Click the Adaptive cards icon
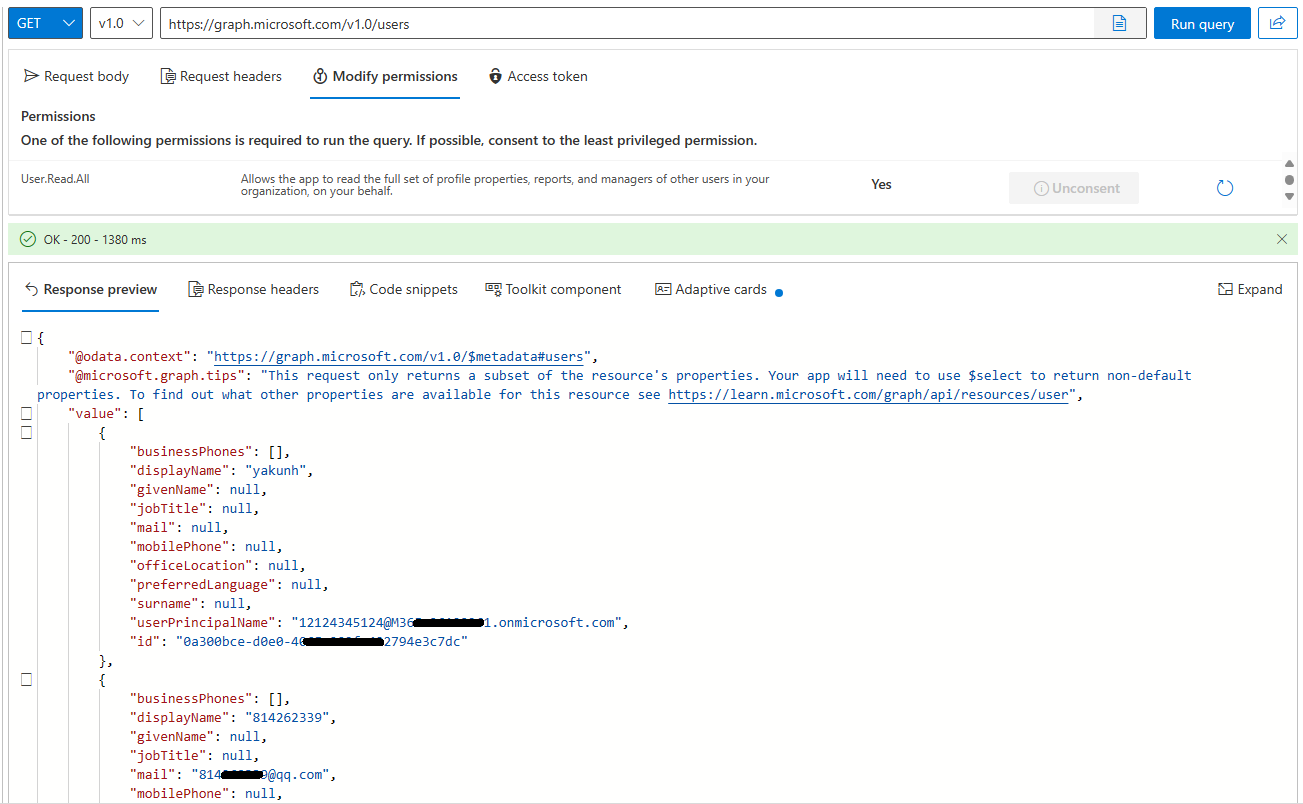Screen dimensions: 1303x804 tap(663, 289)
